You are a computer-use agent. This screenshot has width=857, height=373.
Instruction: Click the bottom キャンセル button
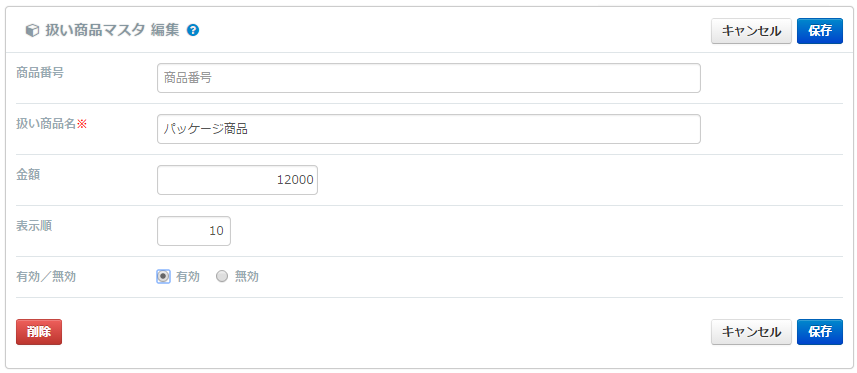point(751,332)
